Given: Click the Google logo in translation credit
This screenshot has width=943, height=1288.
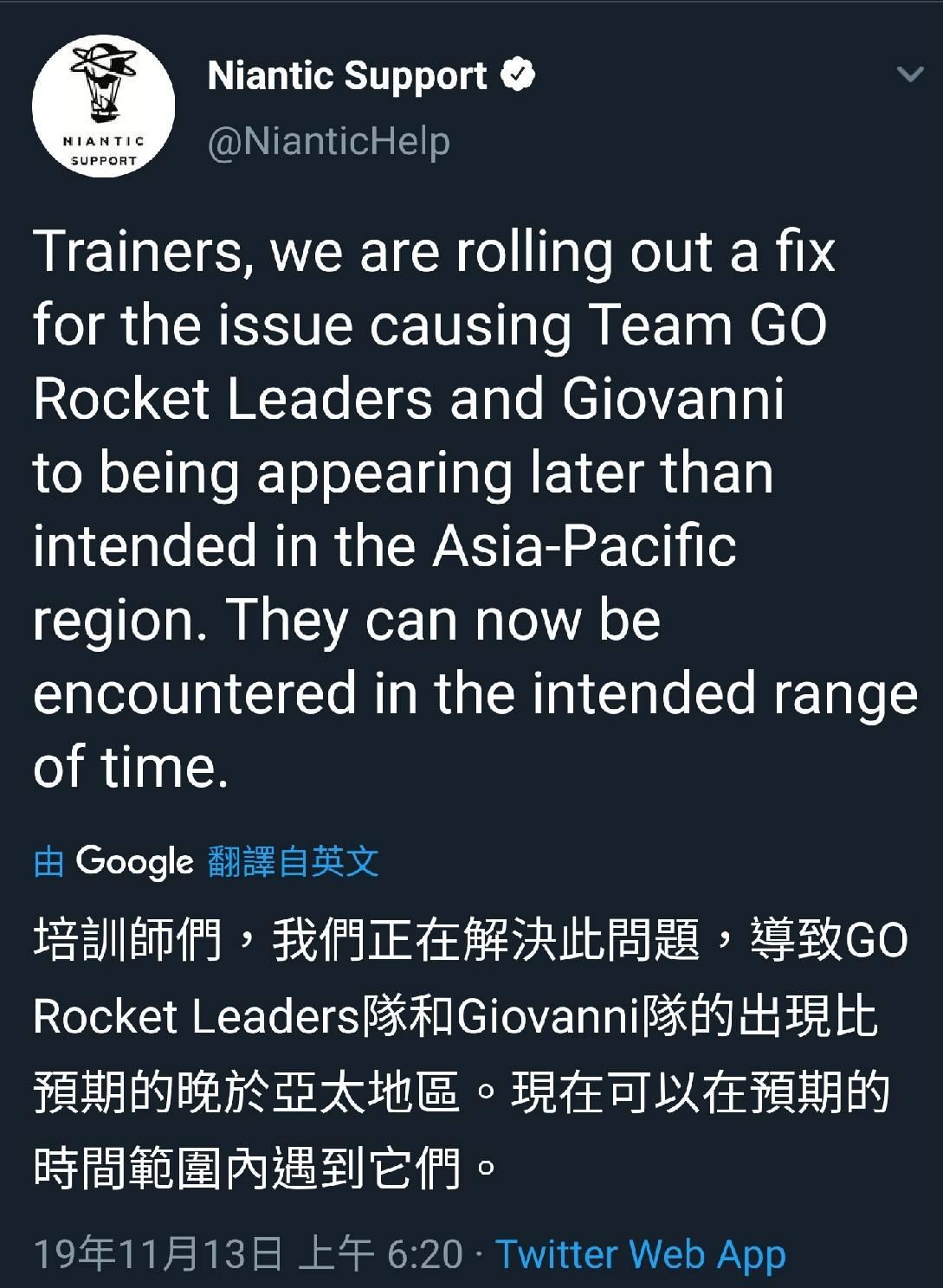Looking at the screenshot, I should coord(134,861).
